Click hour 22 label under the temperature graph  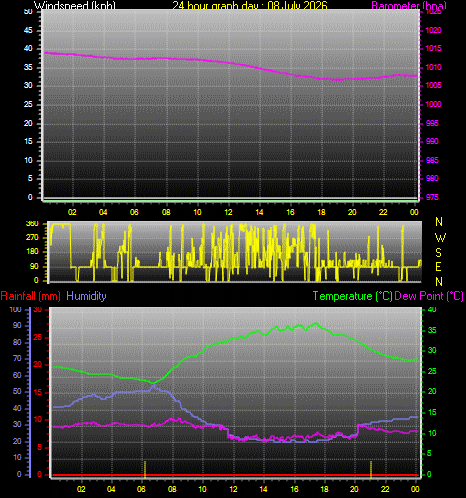(385, 489)
